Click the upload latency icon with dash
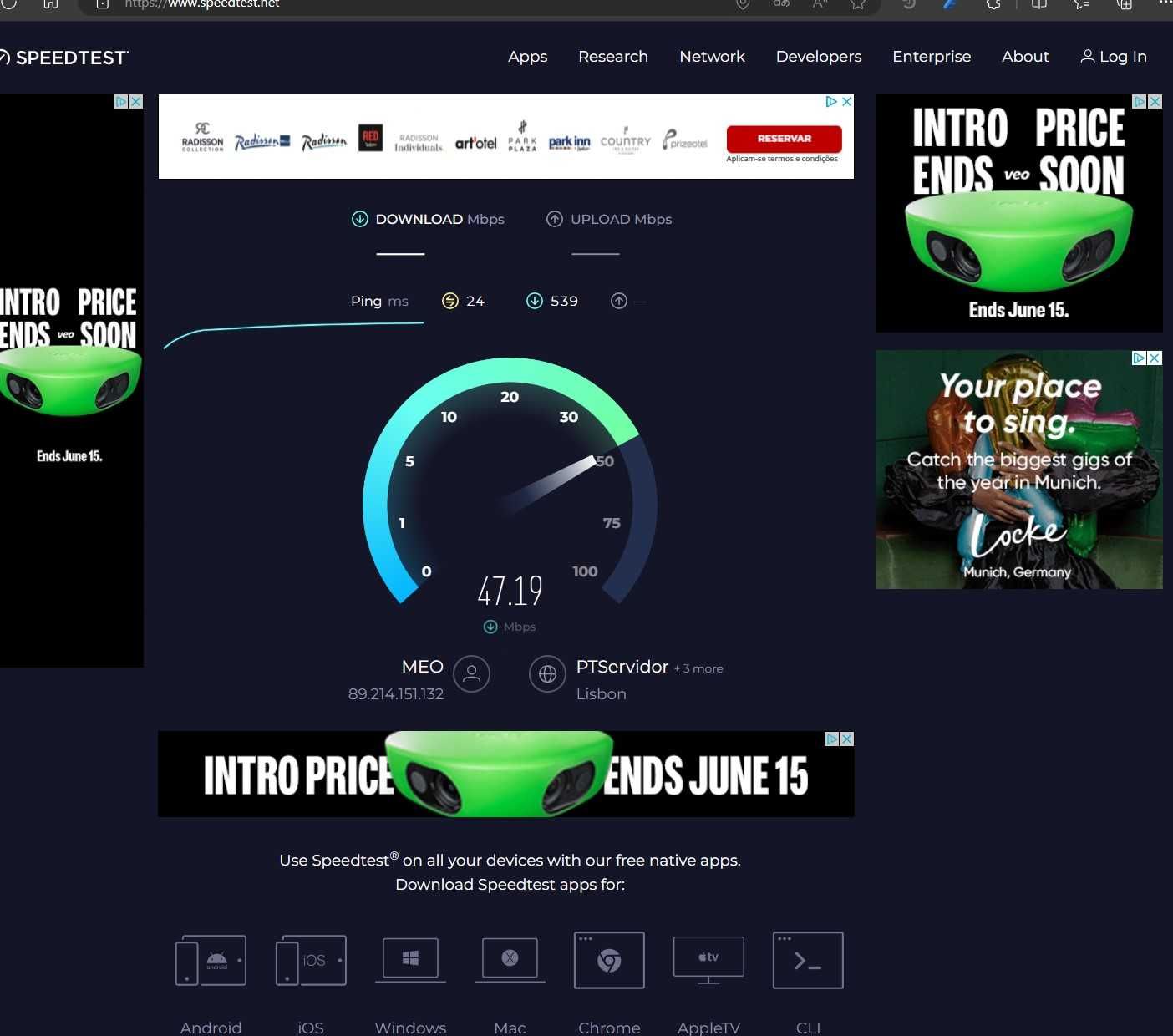This screenshot has height=1036, width=1173. click(x=619, y=301)
